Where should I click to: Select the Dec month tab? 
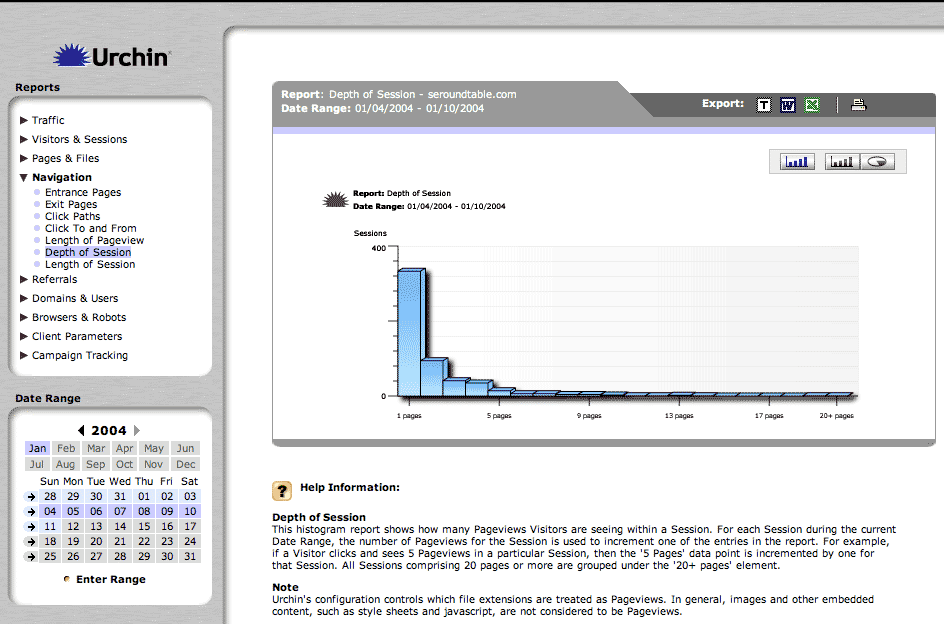185,464
